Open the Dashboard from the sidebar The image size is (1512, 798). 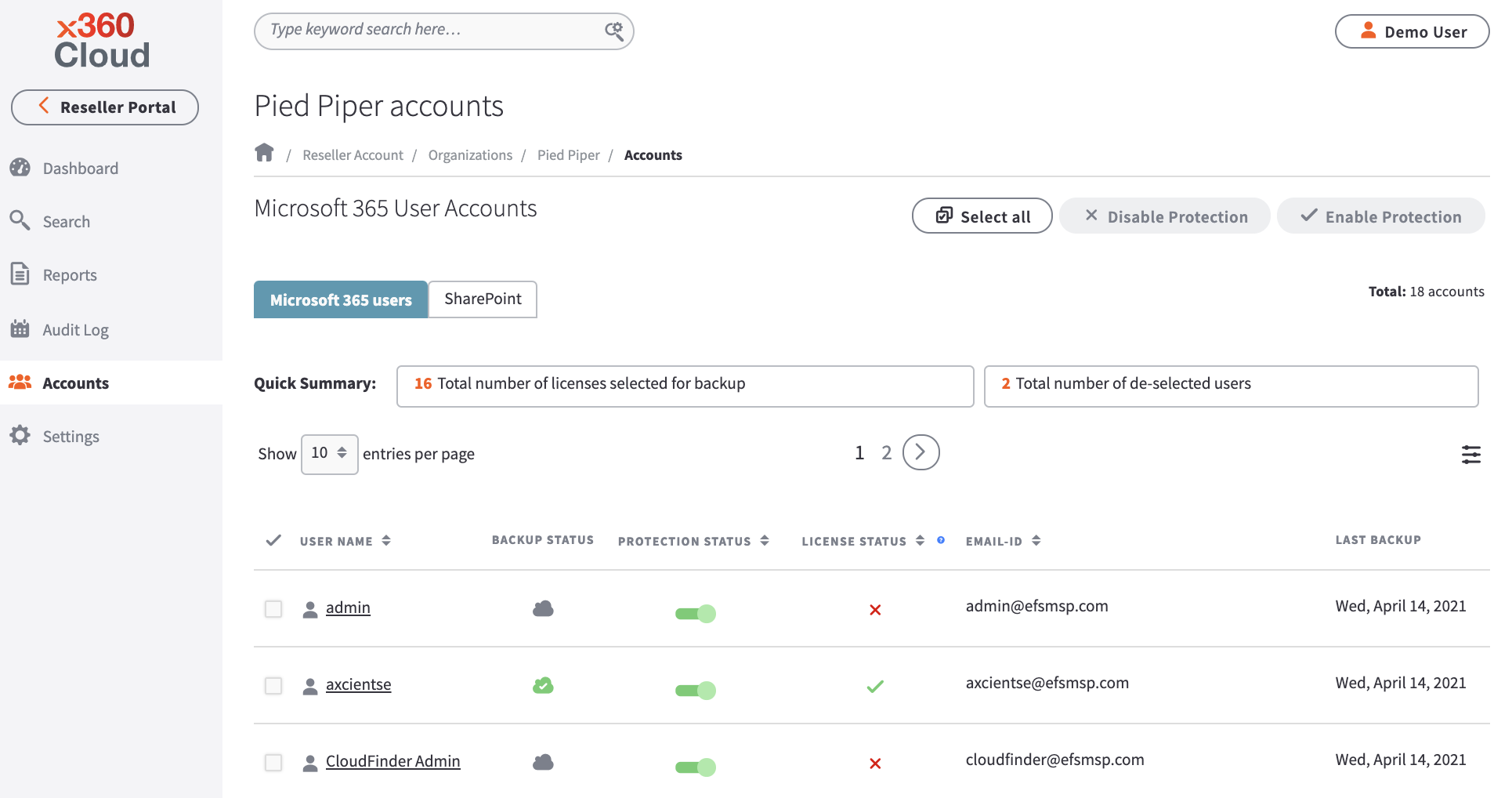click(x=81, y=168)
